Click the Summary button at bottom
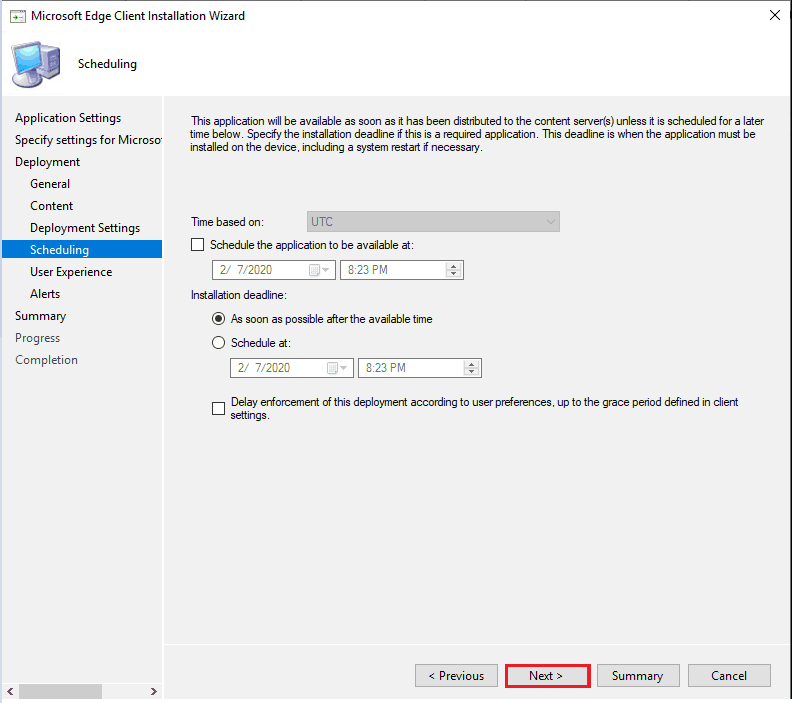 point(638,676)
